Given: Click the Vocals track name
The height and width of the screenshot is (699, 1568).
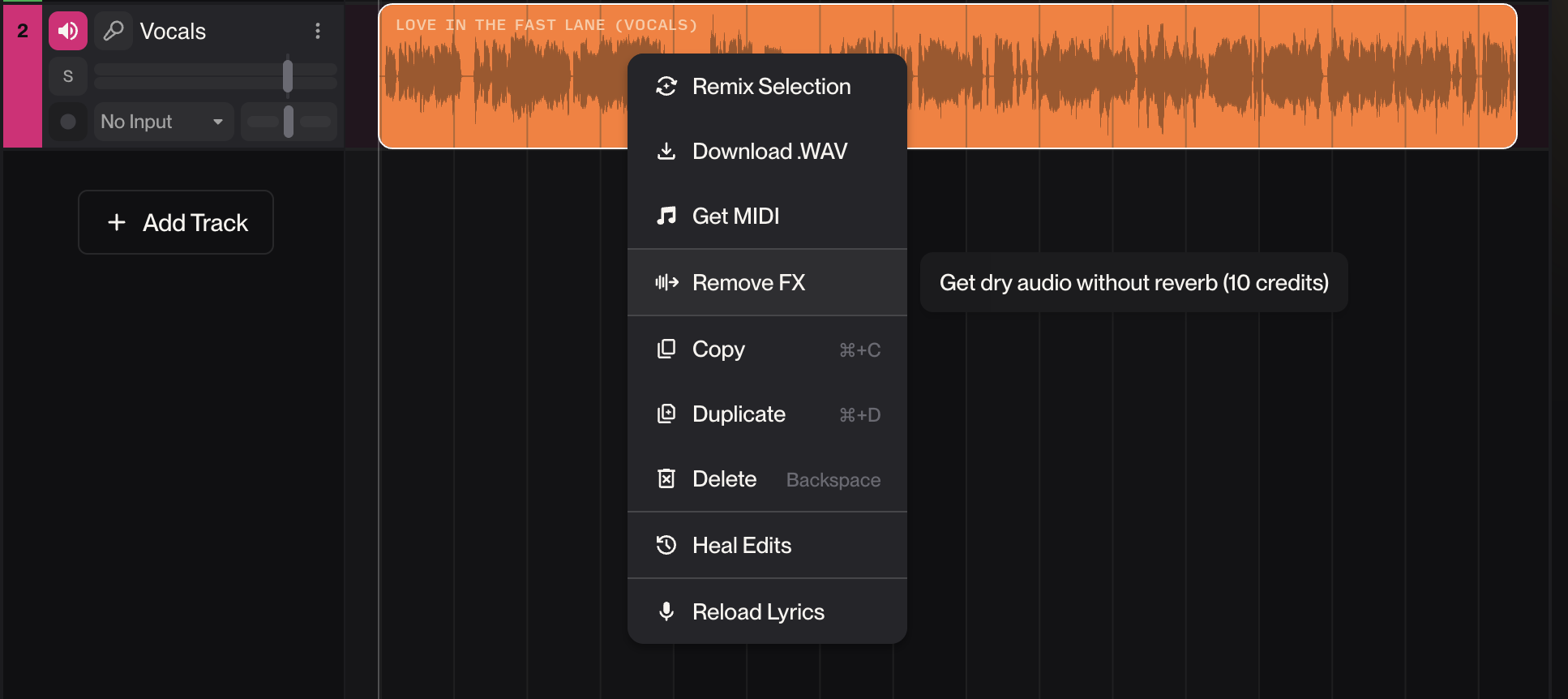Looking at the screenshot, I should pyautogui.click(x=173, y=31).
